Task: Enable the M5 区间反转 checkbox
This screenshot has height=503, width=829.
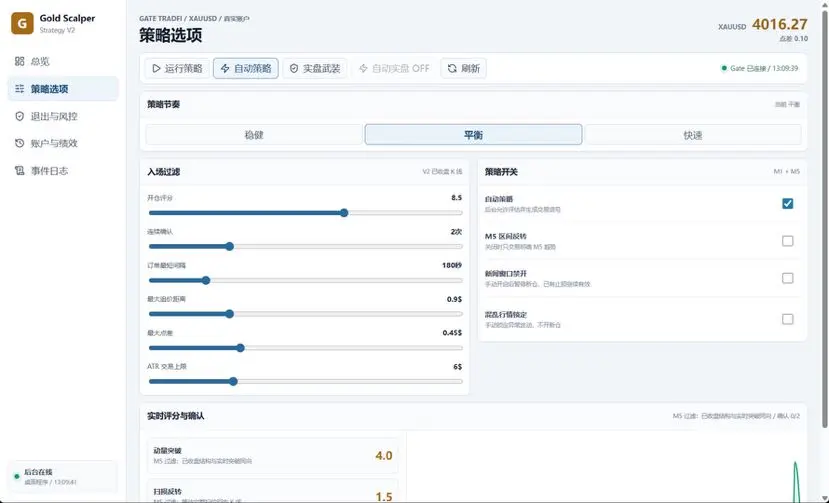Action: (787, 241)
